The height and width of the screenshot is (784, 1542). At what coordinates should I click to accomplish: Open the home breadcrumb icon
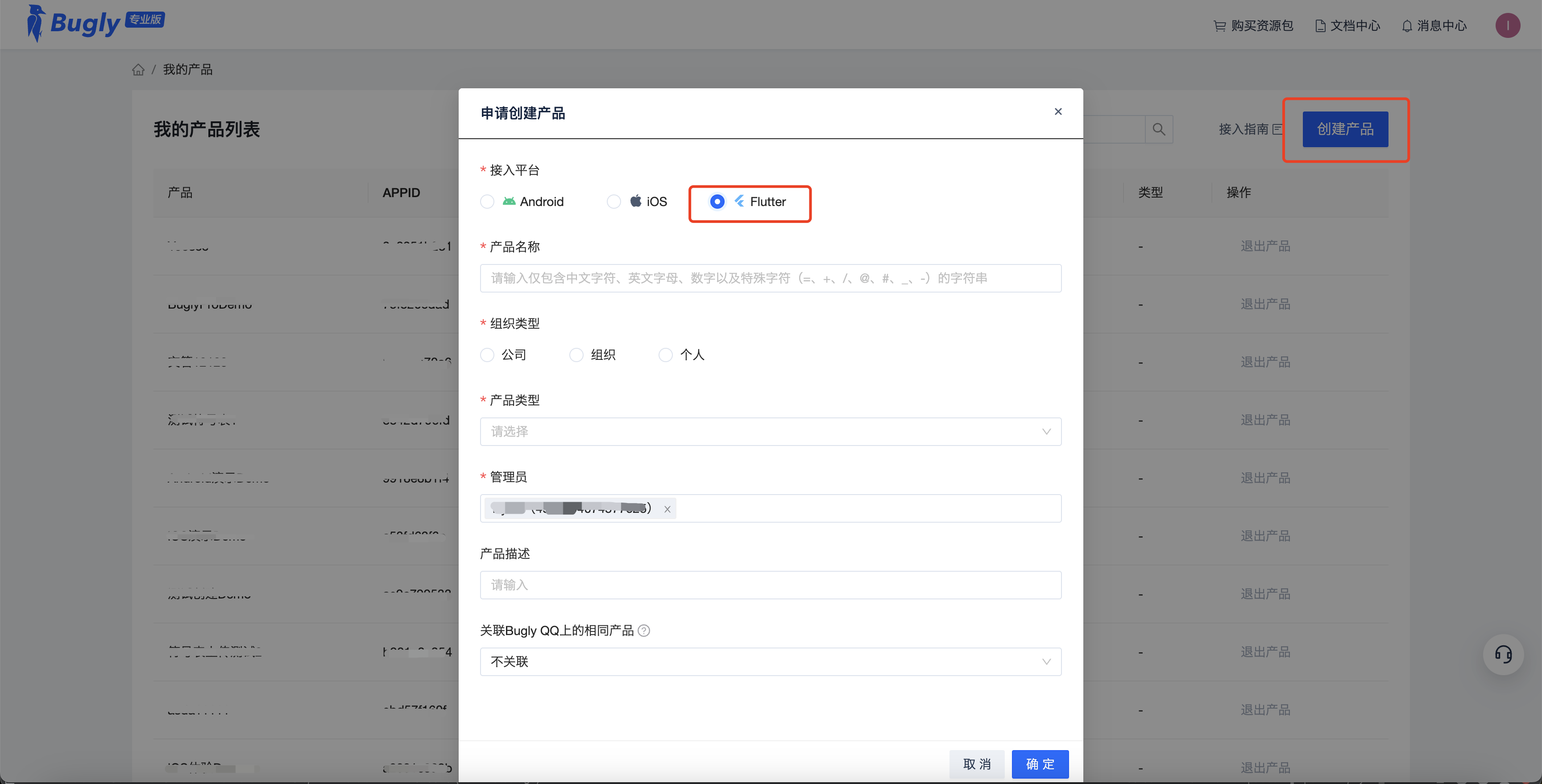tap(138, 70)
